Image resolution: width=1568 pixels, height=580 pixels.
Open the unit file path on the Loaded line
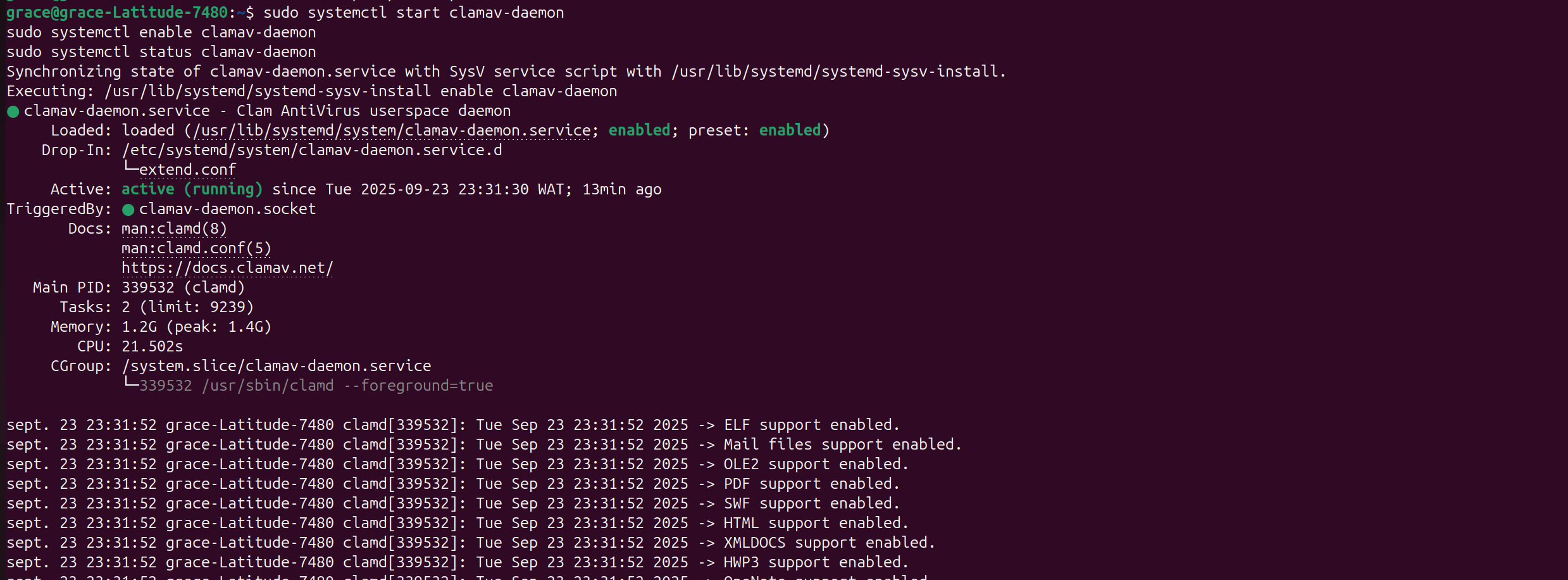click(392, 130)
